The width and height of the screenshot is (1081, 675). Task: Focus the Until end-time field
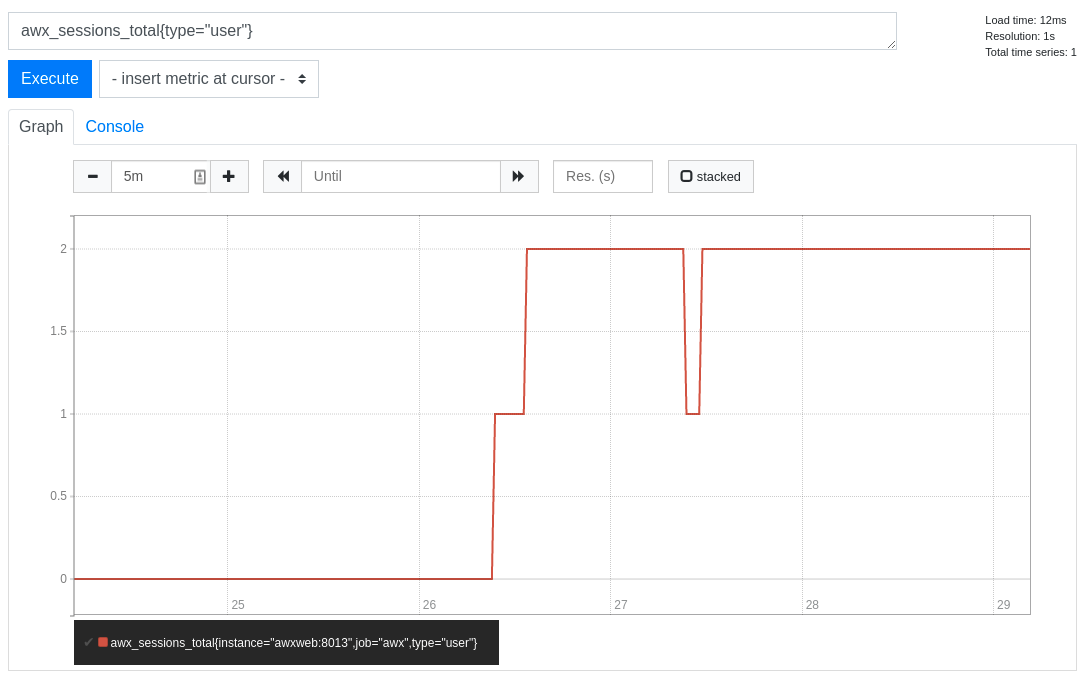pyautogui.click(x=400, y=176)
